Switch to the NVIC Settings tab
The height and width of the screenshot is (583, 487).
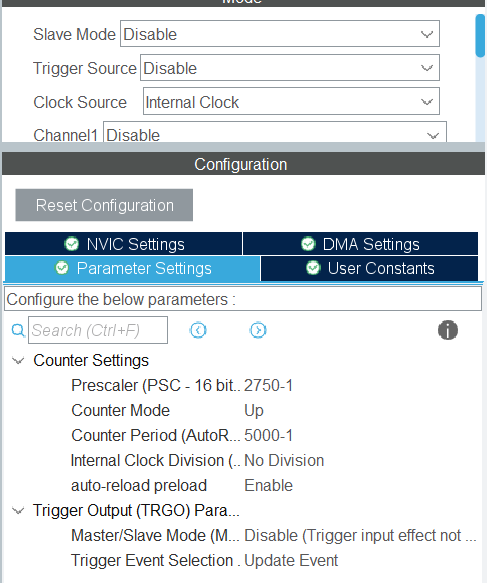tap(123, 244)
